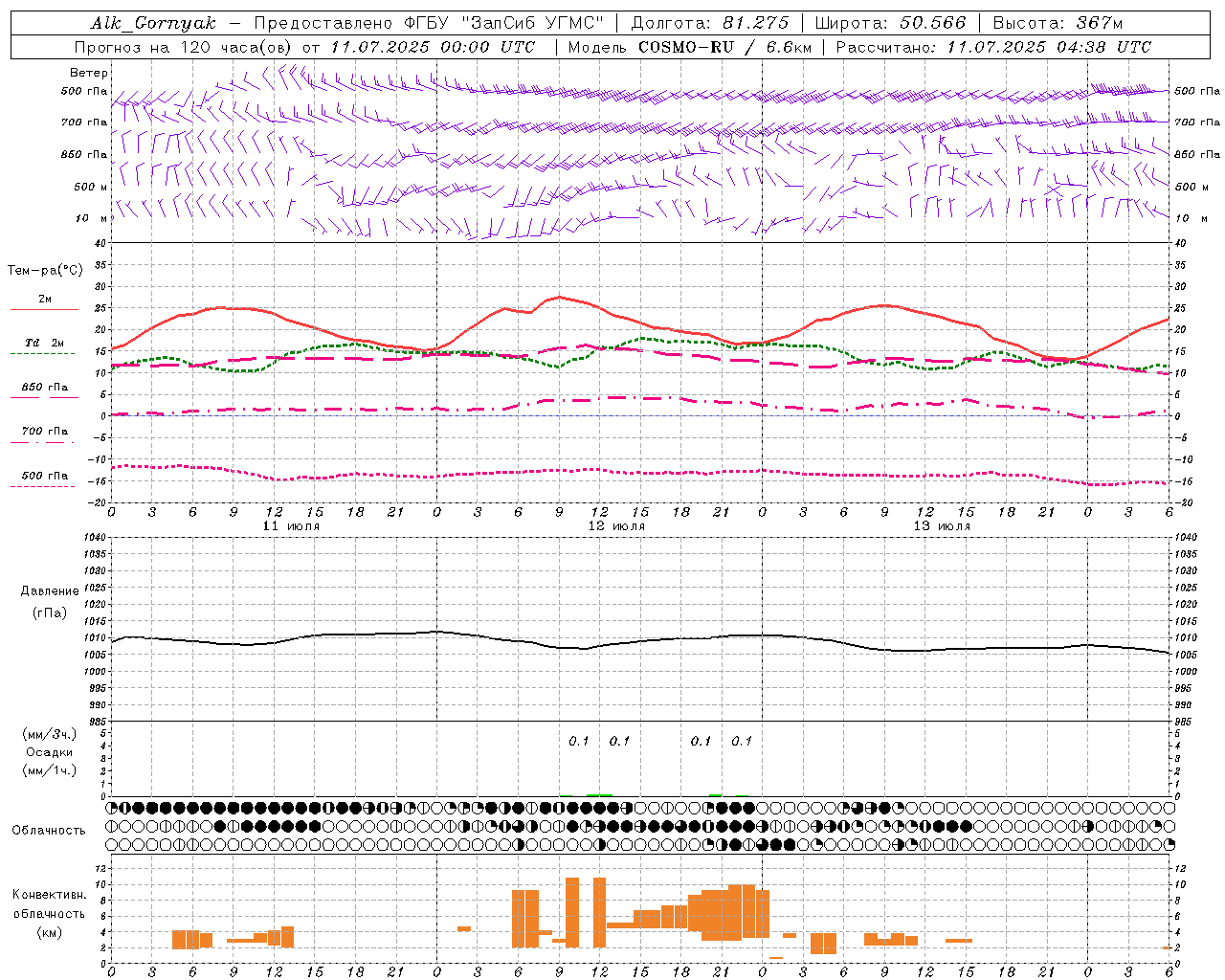This screenshot has width=1225, height=980.
Task: Click the Прогноз на 120 часа(ов) text
Action: [x=185, y=47]
